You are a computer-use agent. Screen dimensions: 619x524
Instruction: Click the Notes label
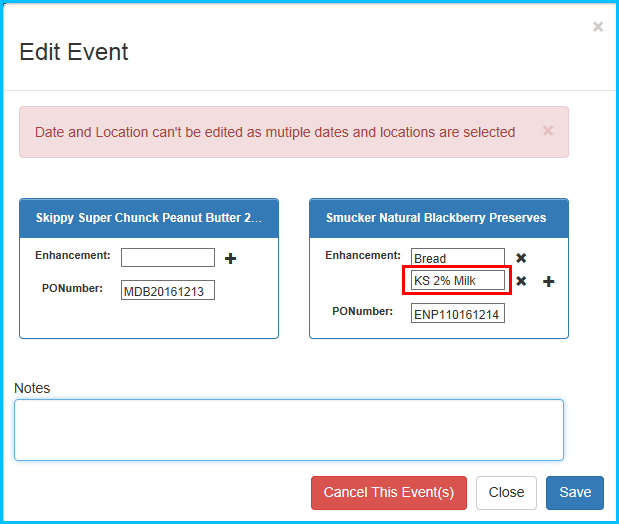pyautogui.click(x=32, y=388)
